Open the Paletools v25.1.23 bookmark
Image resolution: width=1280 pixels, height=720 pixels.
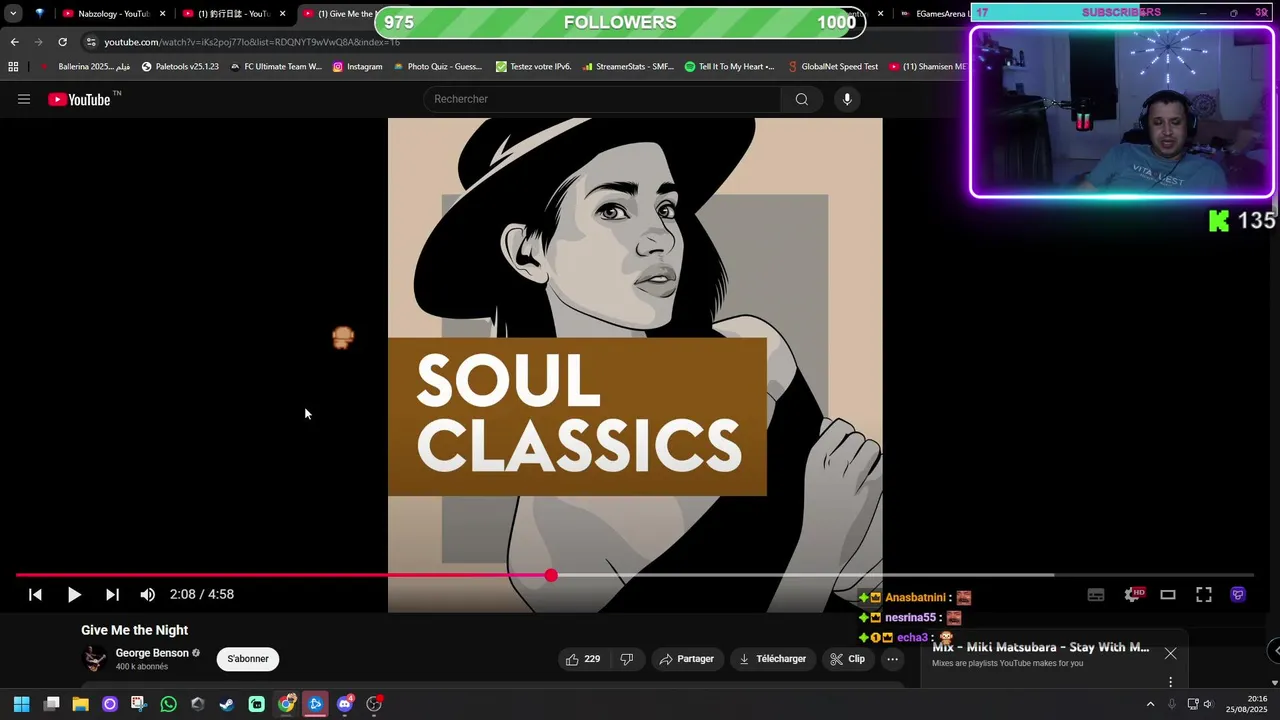pos(180,67)
